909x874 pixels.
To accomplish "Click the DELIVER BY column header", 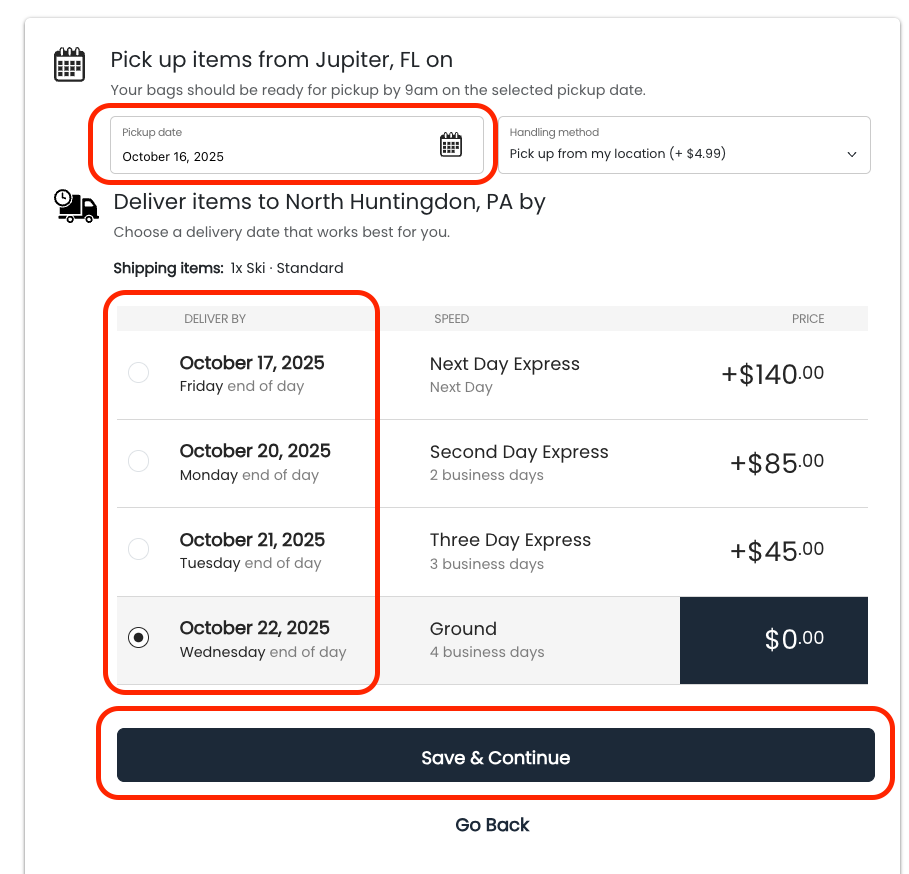I will (x=215, y=319).
